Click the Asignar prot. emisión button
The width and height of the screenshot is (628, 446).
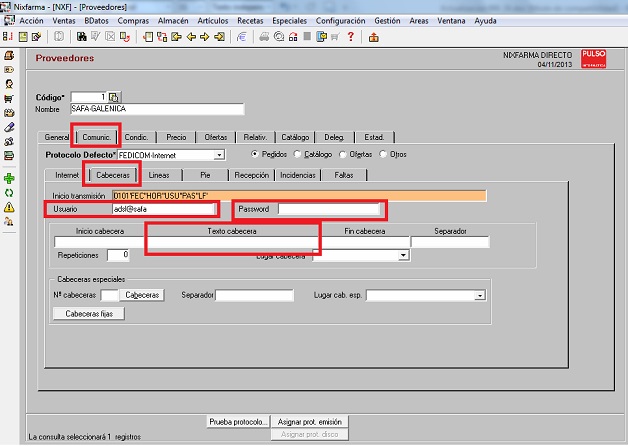(310, 422)
